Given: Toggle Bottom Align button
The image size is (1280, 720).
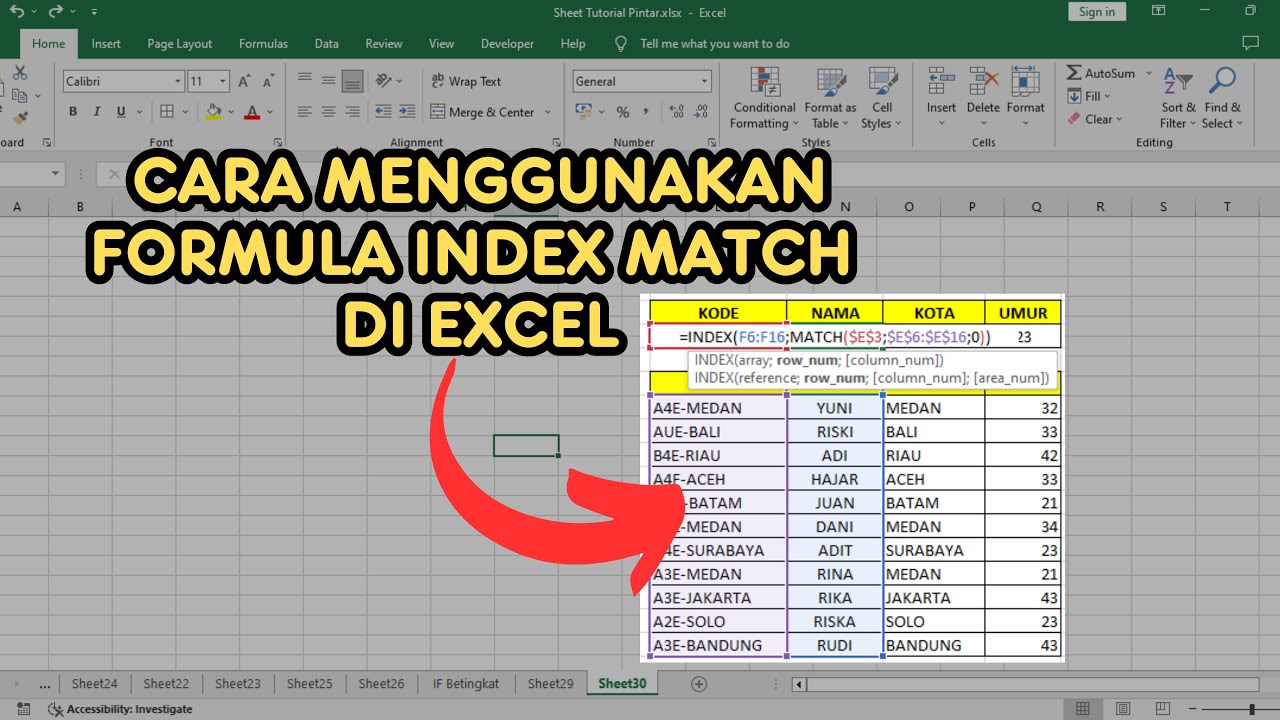Looking at the screenshot, I should point(352,81).
